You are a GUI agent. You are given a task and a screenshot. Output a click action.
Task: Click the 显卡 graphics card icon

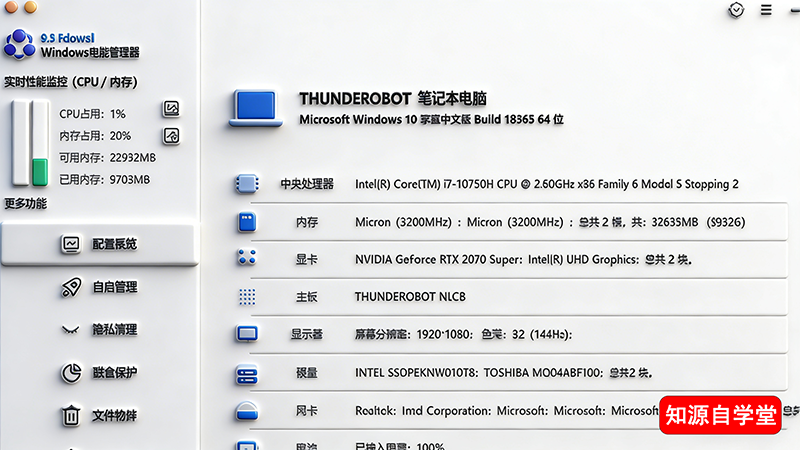click(247, 259)
